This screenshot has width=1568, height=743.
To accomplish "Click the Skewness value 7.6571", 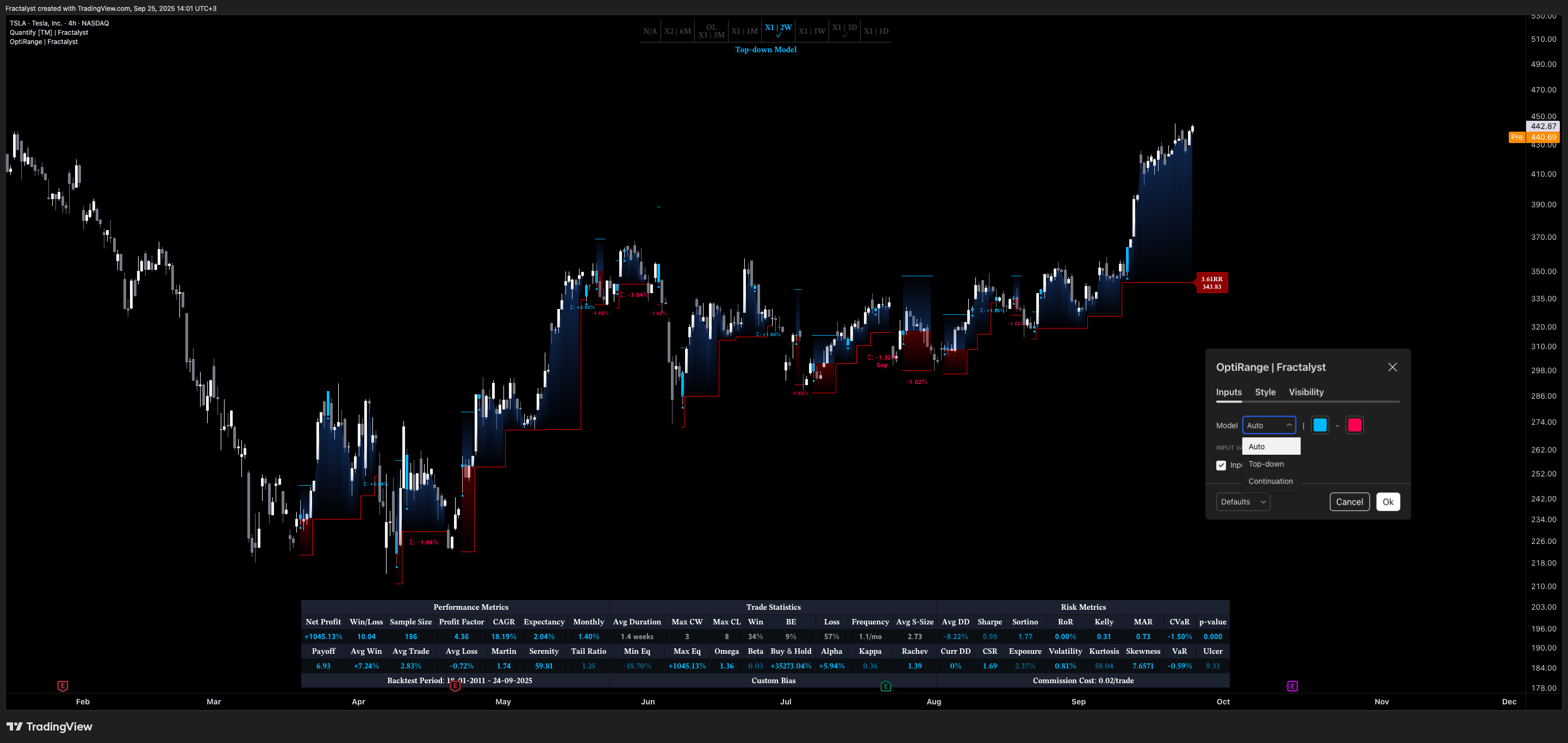I will click(1142, 666).
